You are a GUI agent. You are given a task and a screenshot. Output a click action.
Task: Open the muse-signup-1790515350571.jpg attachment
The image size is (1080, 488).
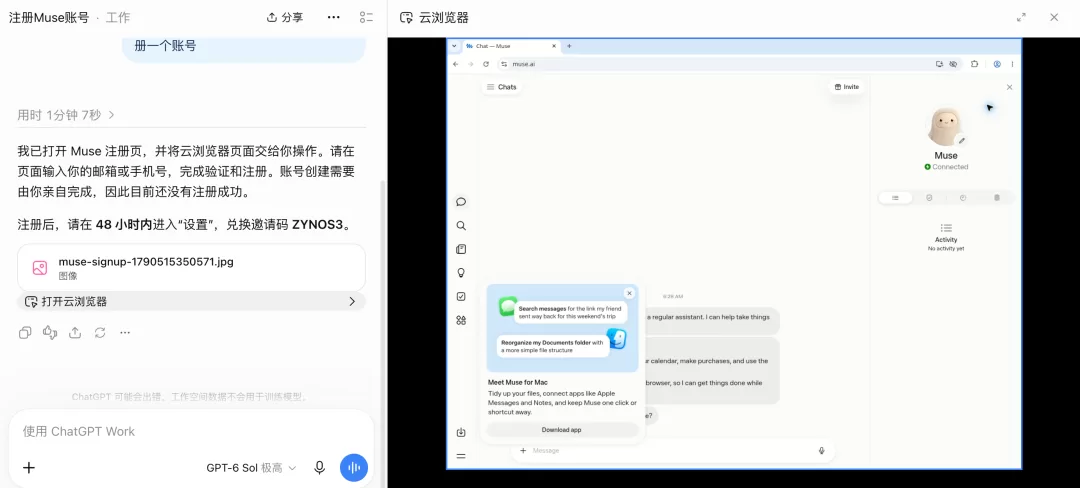pyautogui.click(x=191, y=268)
